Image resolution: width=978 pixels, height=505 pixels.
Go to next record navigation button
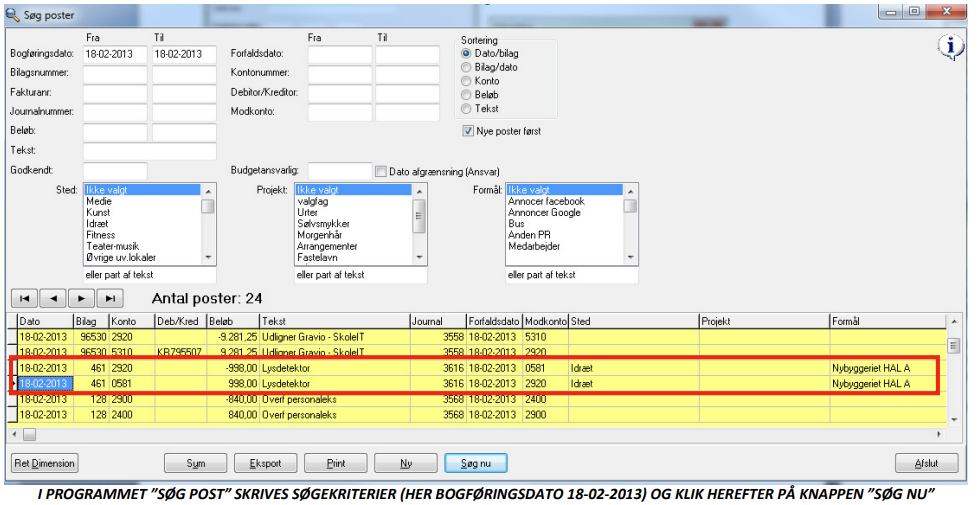[x=82, y=298]
